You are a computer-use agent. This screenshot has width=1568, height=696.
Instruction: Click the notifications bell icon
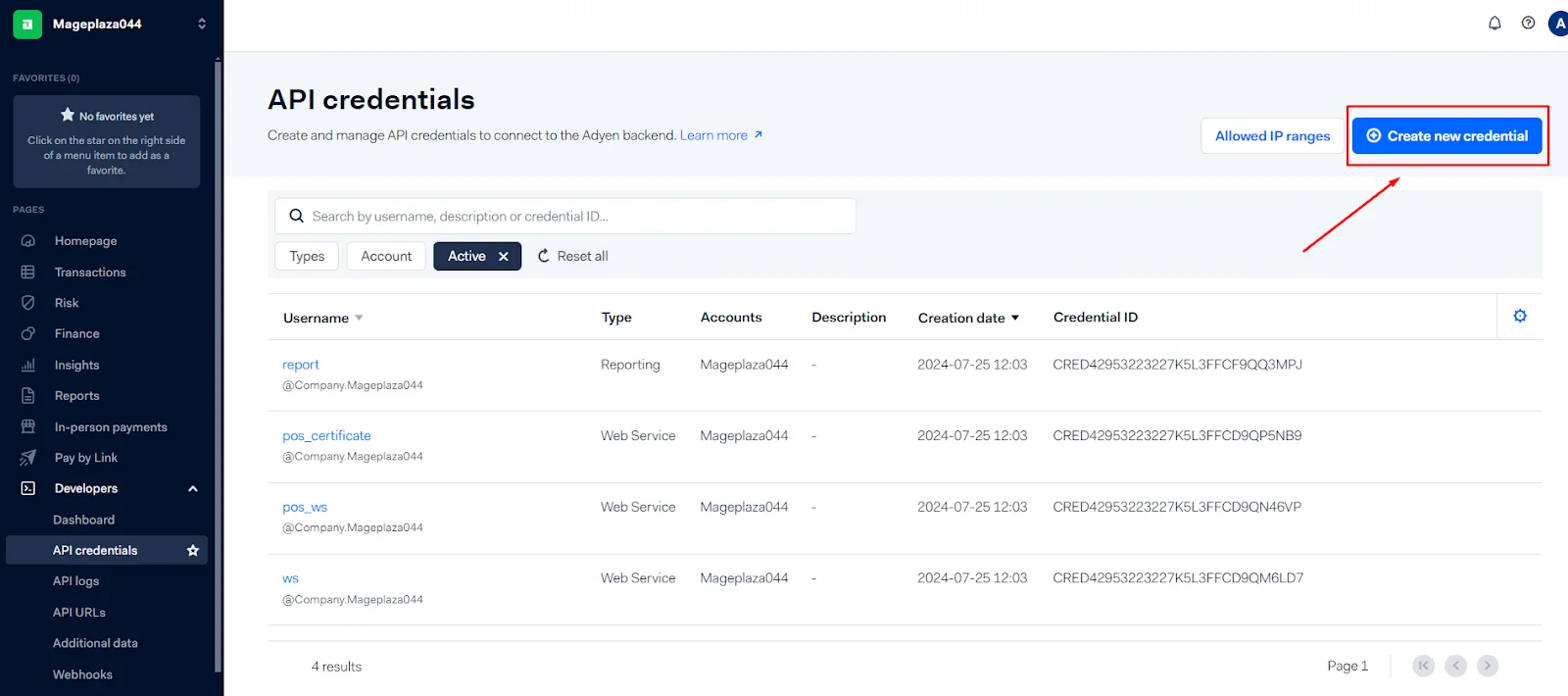pyautogui.click(x=1494, y=24)
